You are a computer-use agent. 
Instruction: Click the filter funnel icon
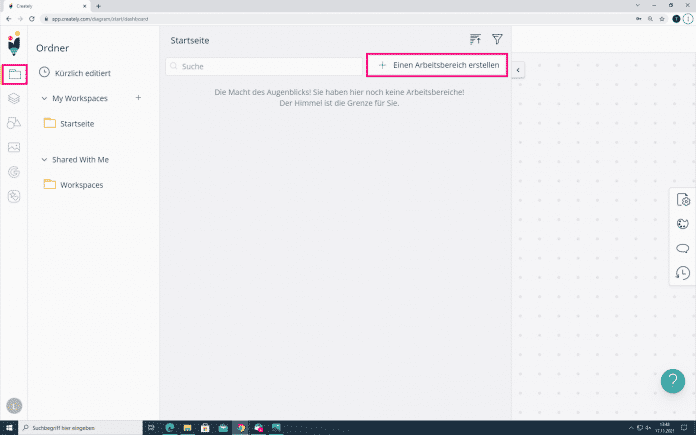(497, 39)
